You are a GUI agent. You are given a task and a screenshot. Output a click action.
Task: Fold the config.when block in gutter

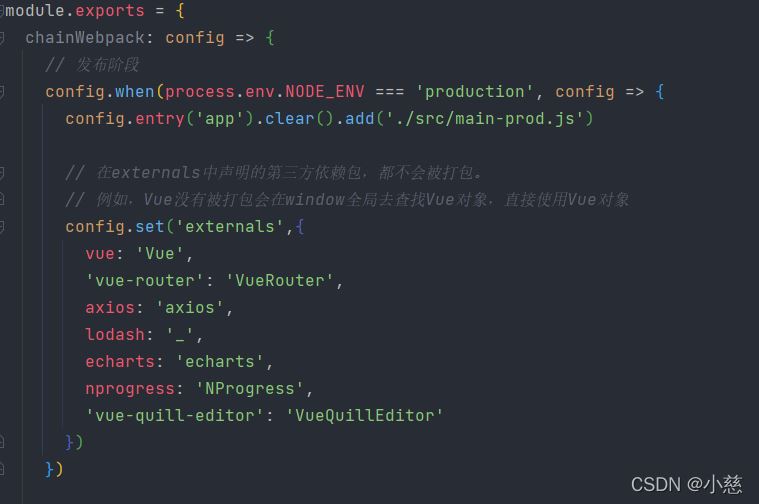[1, 92]
